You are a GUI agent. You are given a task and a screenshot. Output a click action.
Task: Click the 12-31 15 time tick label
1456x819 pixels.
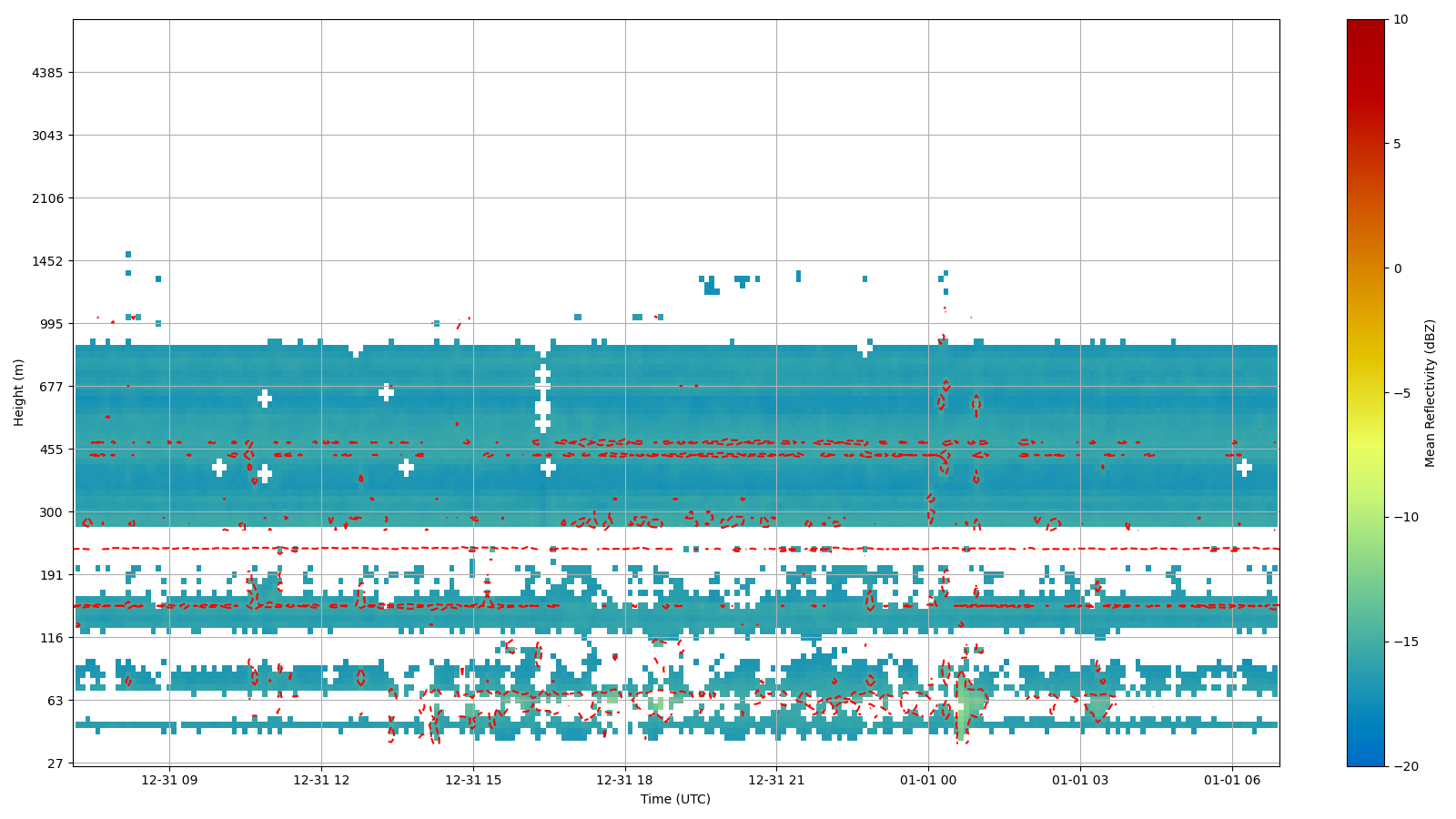click(473, 780)
